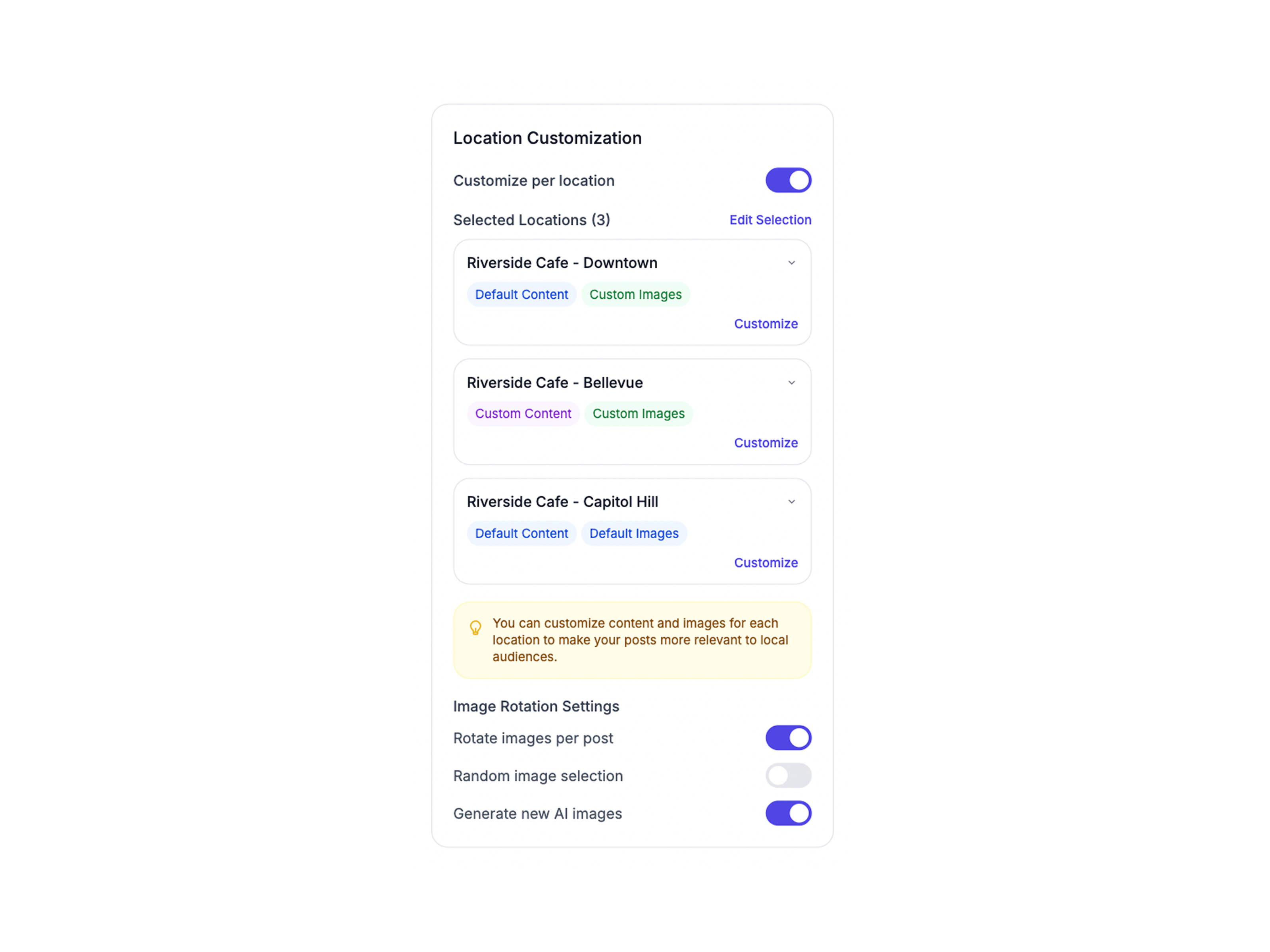Click the Selected Locations heading

click(x=531, y=220)
